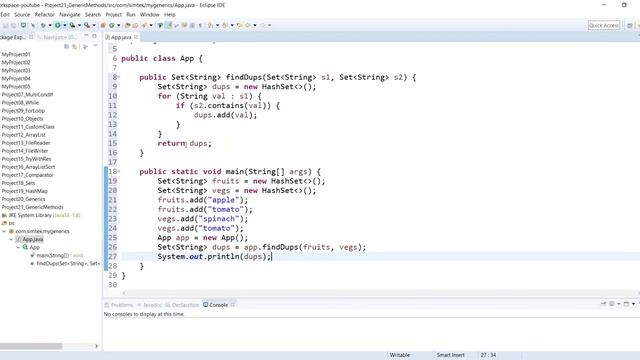
Task: Switch to the Navigator view tab
Action: click(x=57, y=37)
